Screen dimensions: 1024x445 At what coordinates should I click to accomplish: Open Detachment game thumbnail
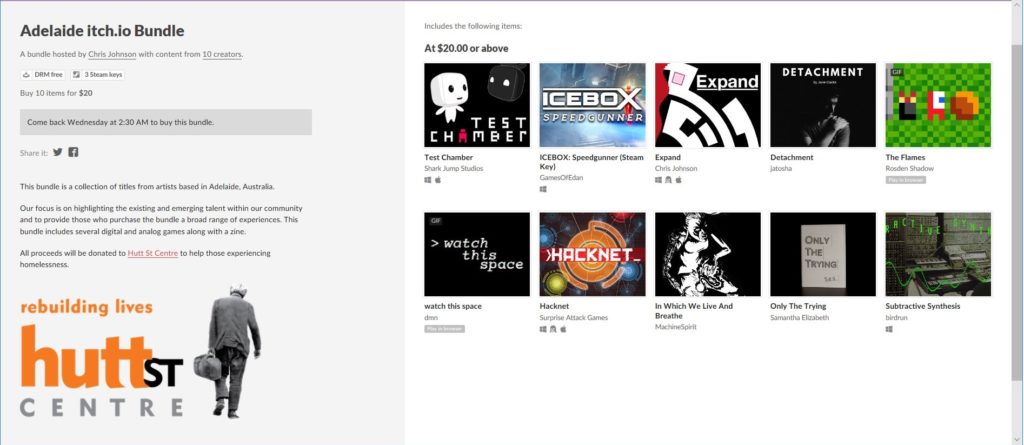pos(823,105)
